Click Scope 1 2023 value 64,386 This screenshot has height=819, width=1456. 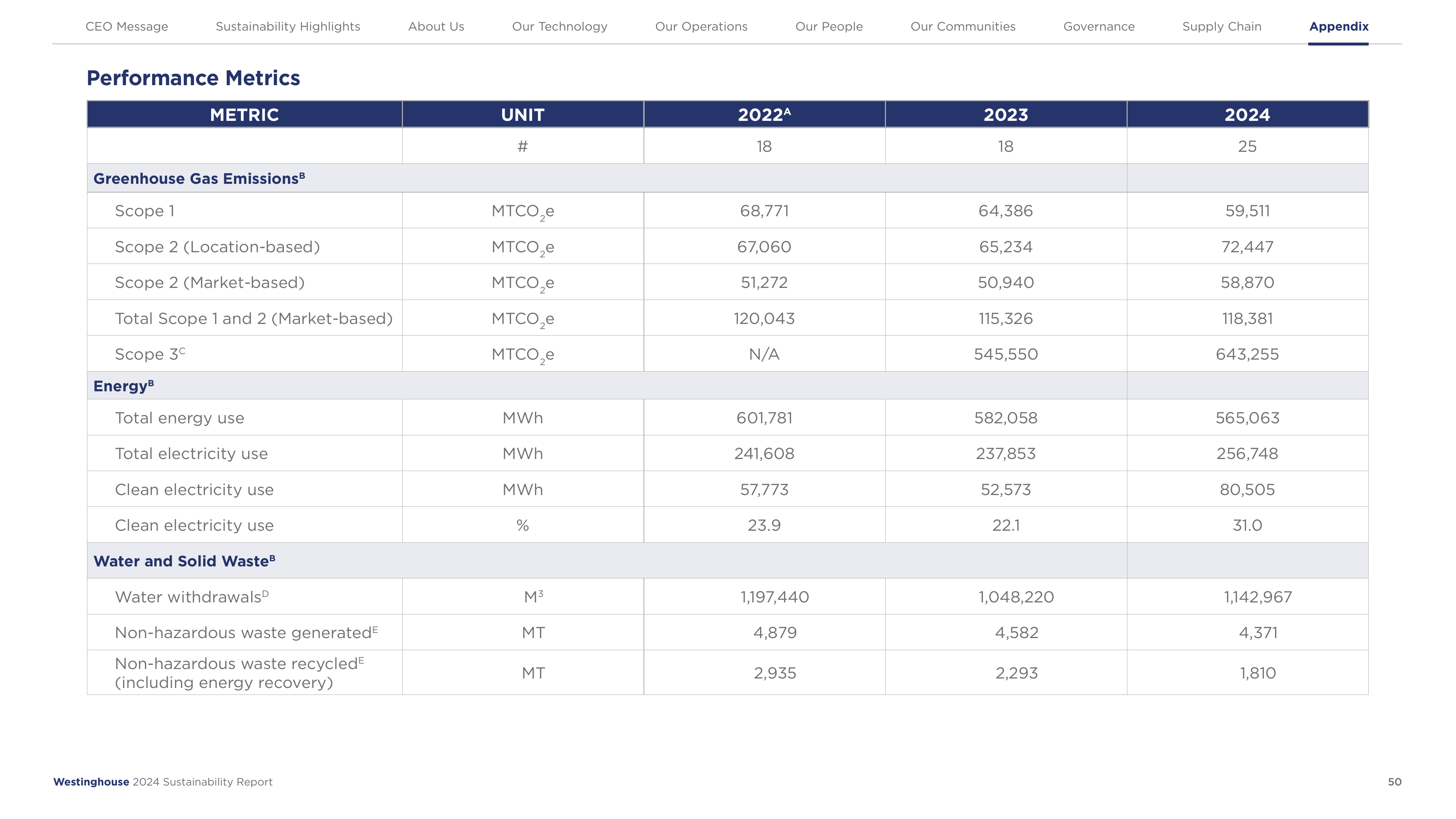point(1005,211)
